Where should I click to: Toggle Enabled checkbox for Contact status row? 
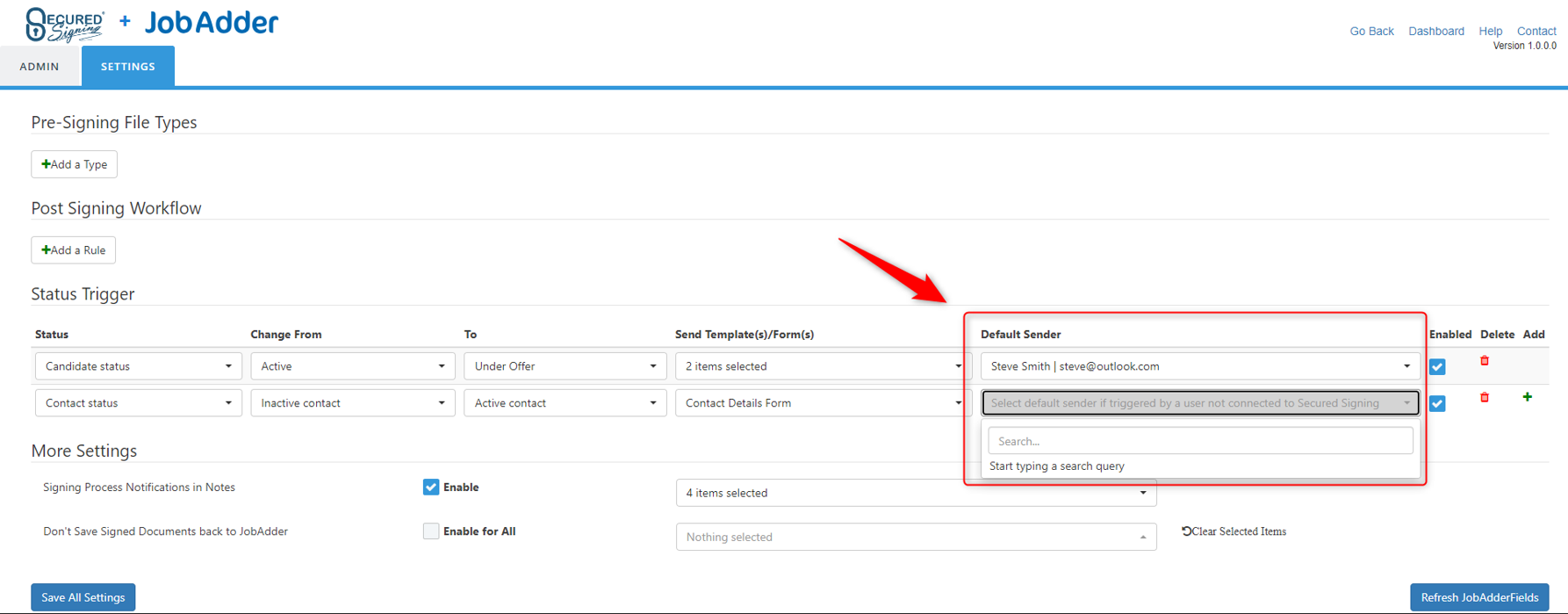1437,404
